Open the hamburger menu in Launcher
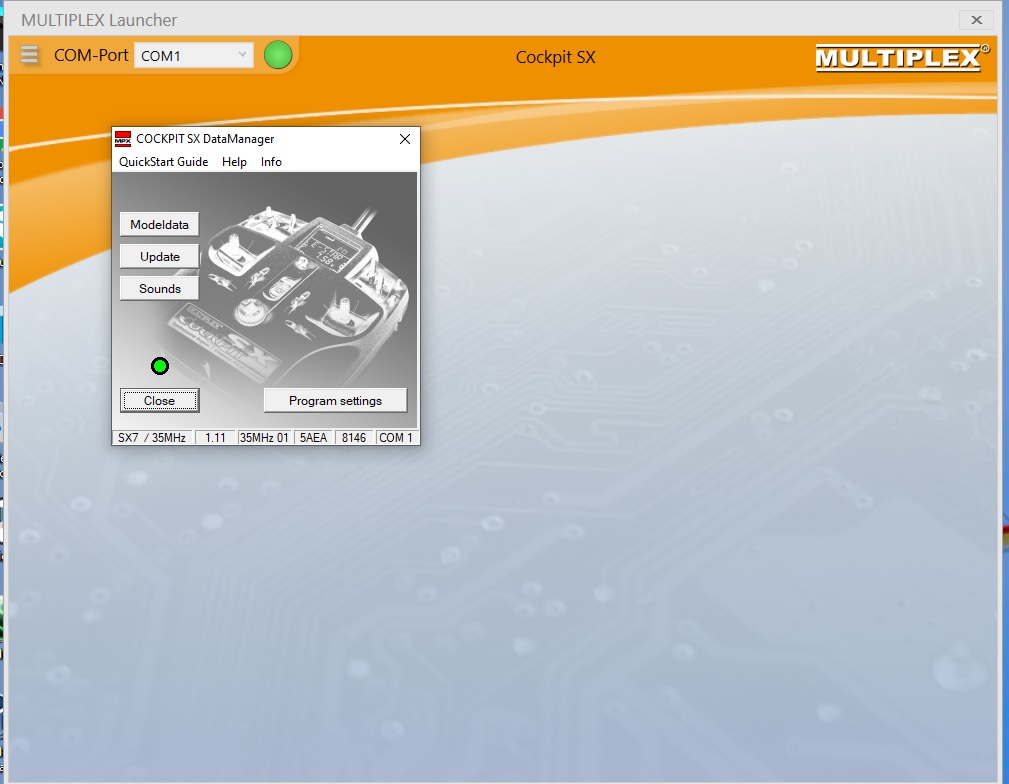Screen dimensions: 1009x784 tap(29, 55)
